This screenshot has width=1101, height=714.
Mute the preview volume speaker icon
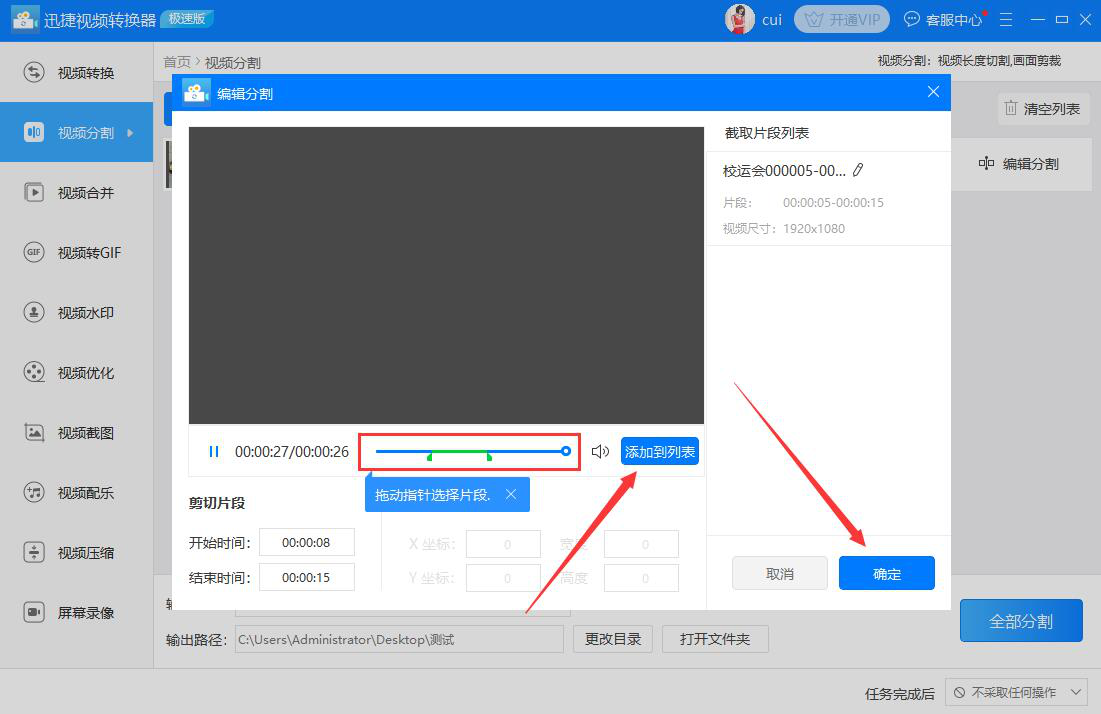tap(600, 451)
